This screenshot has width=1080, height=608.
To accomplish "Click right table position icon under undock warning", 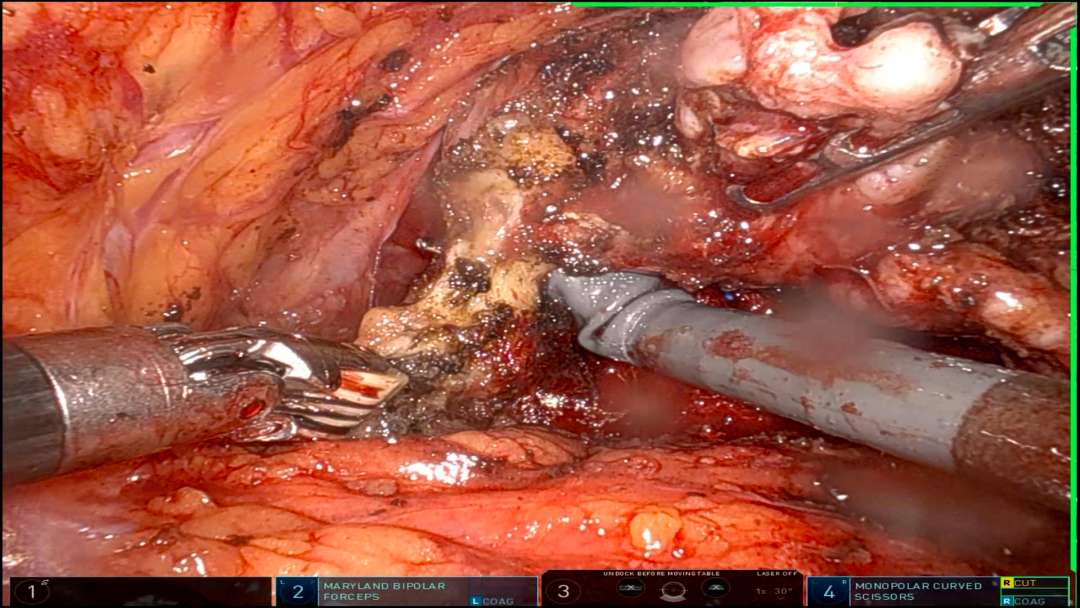I will tap(716, 588).
